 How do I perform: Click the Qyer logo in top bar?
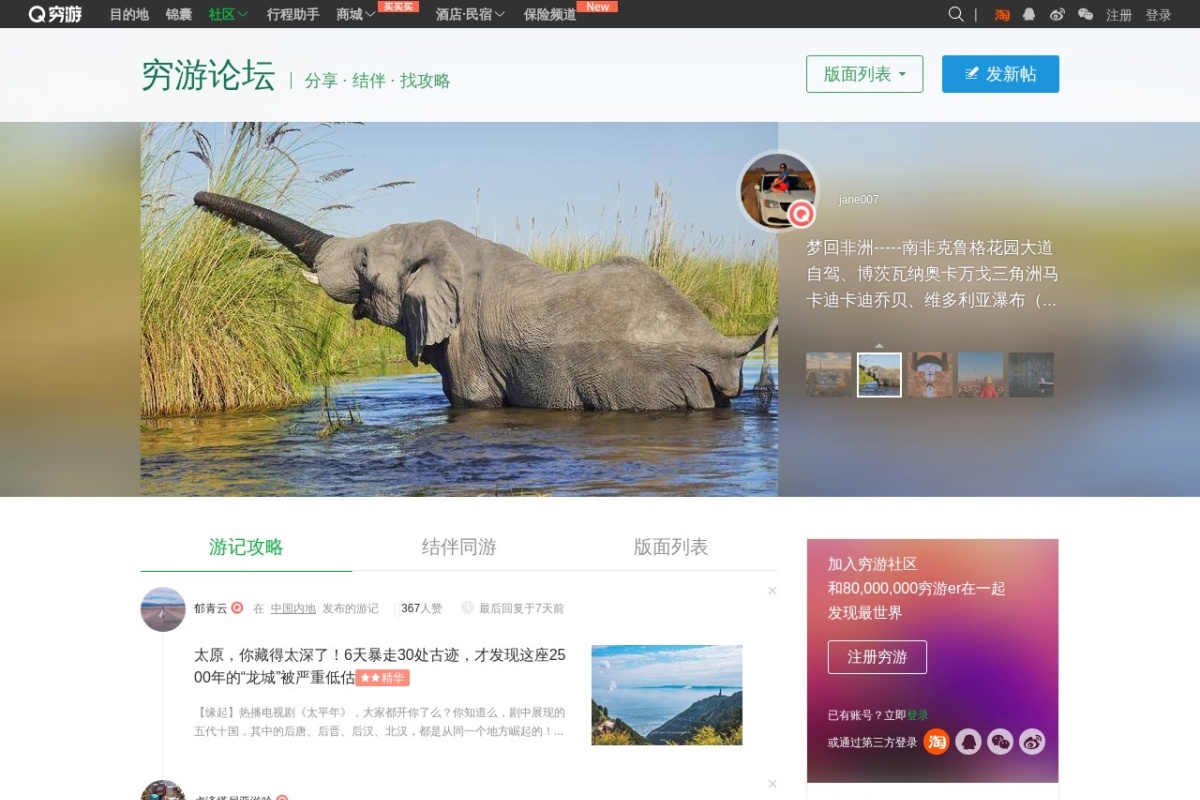55,14
